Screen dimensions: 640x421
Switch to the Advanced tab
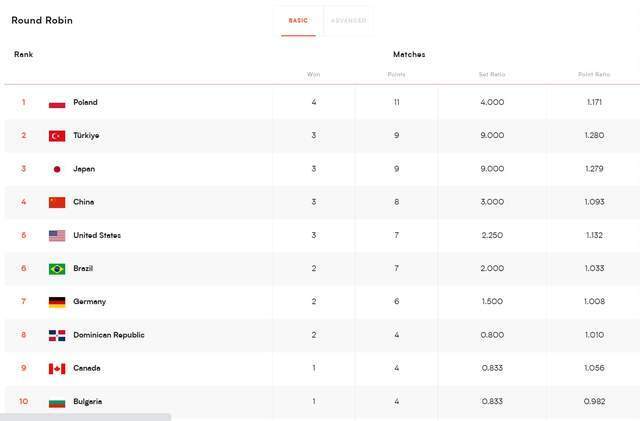click(348, 20)
